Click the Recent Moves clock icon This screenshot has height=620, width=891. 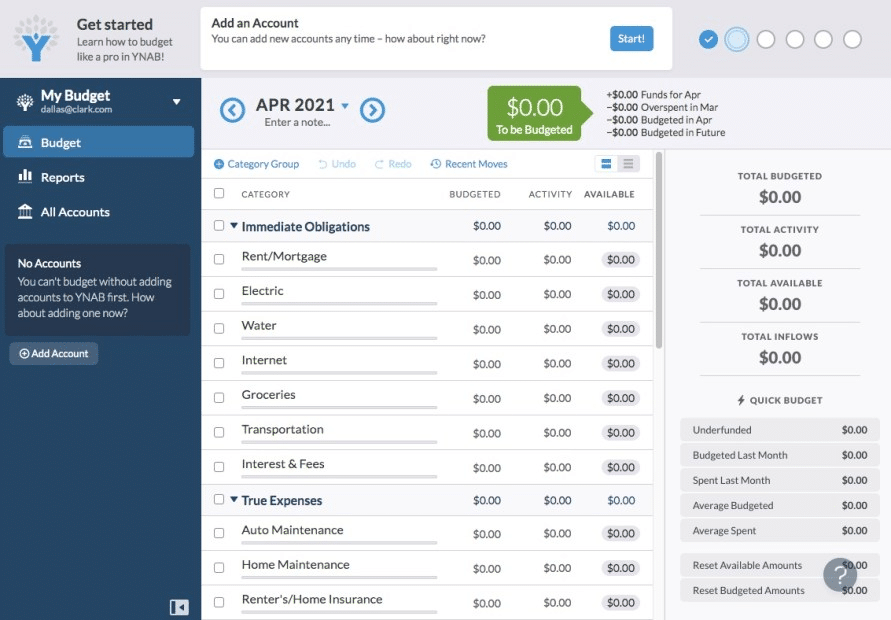(x=436, y=164)
